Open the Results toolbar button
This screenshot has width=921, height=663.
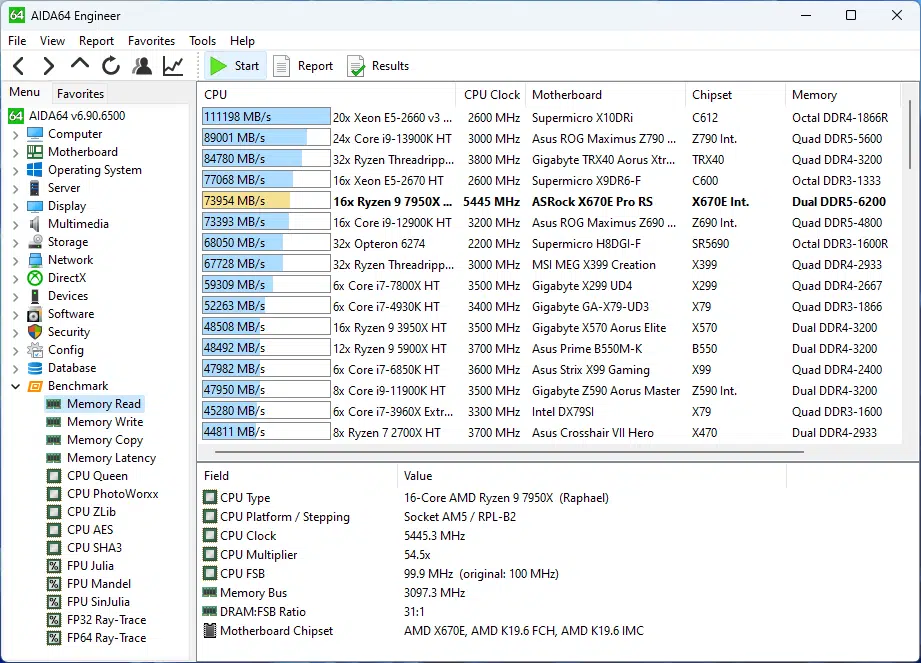[x=378, y=66]
